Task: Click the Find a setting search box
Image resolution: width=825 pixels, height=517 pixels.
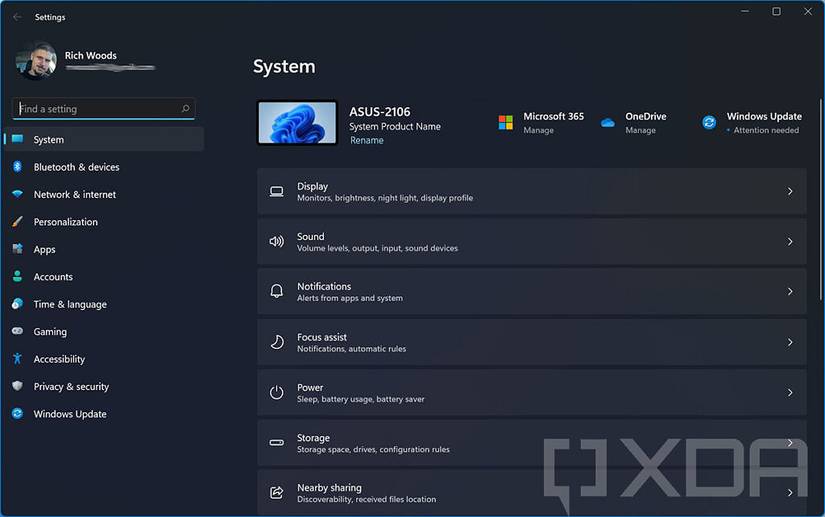Action: click(104, 108)
